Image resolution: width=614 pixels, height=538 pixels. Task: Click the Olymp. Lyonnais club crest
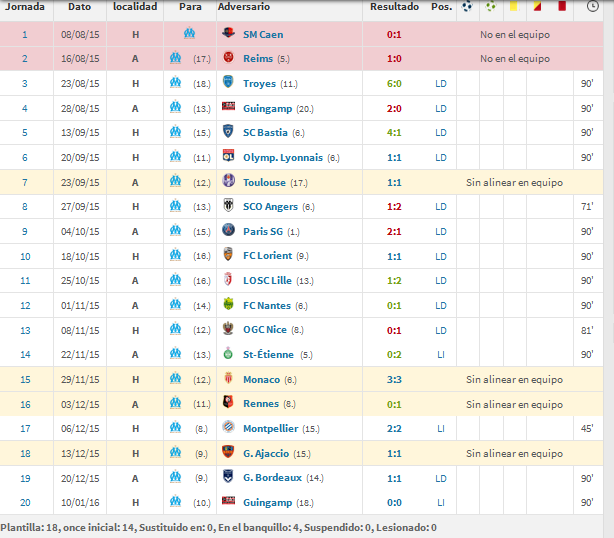click(228, 156)
